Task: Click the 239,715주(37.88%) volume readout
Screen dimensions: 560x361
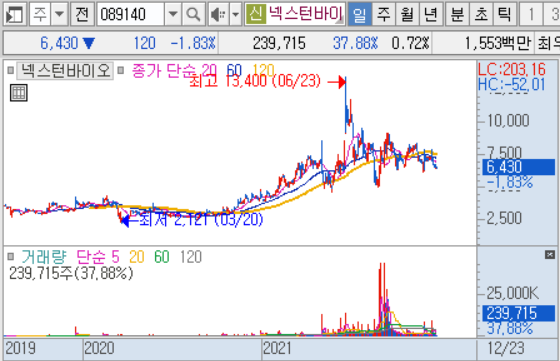Action: (x=71, y=274)
